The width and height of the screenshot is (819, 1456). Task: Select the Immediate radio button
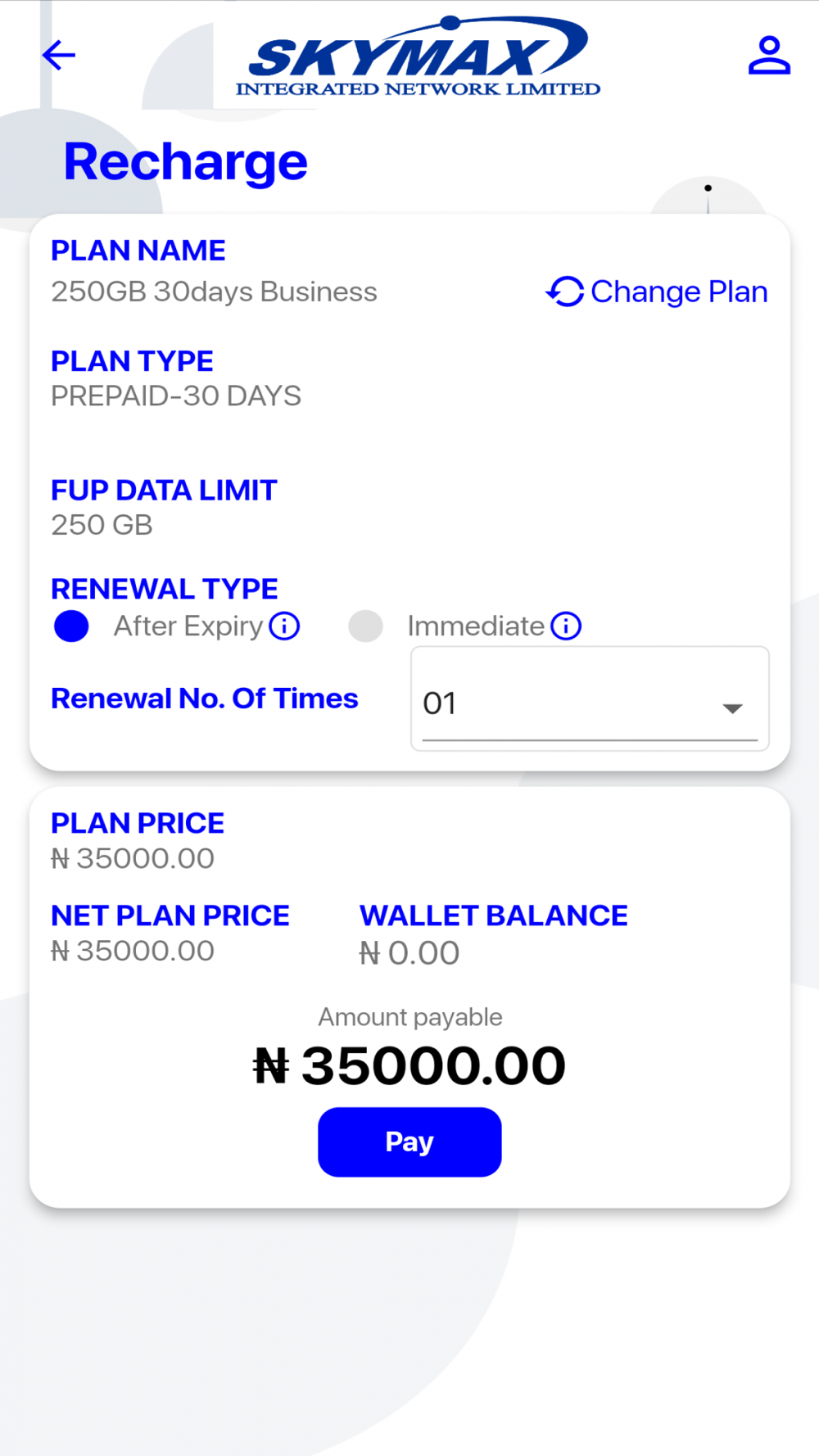(365, 626)
